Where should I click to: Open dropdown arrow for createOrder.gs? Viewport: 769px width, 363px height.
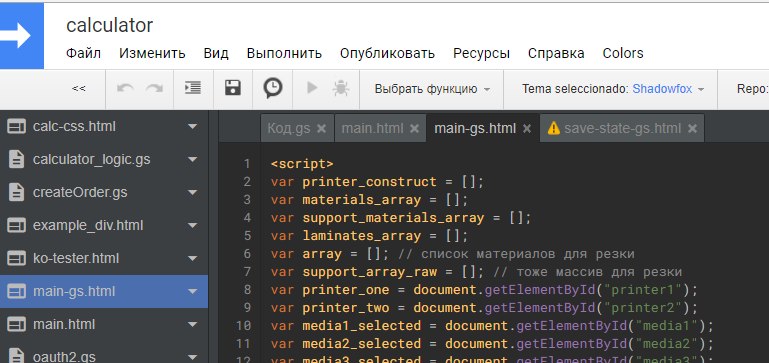192,192
